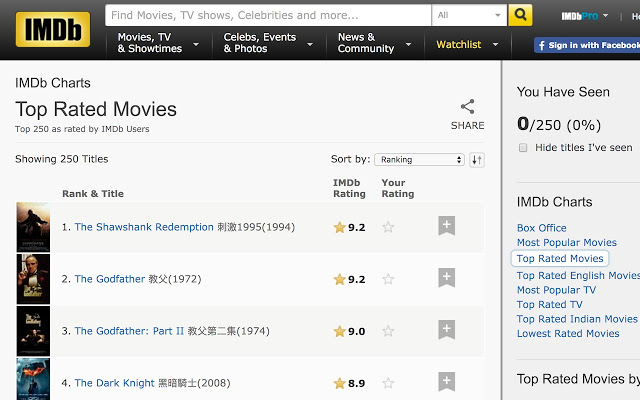
Task: Rate The Shawshank Redemption with the empty star
Action: (388, 227)
